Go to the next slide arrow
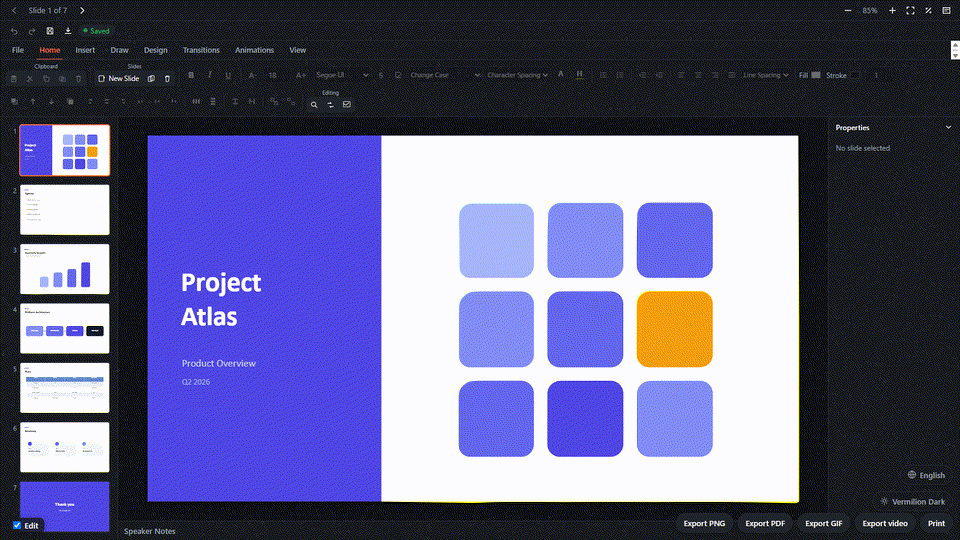 point(82,10)
